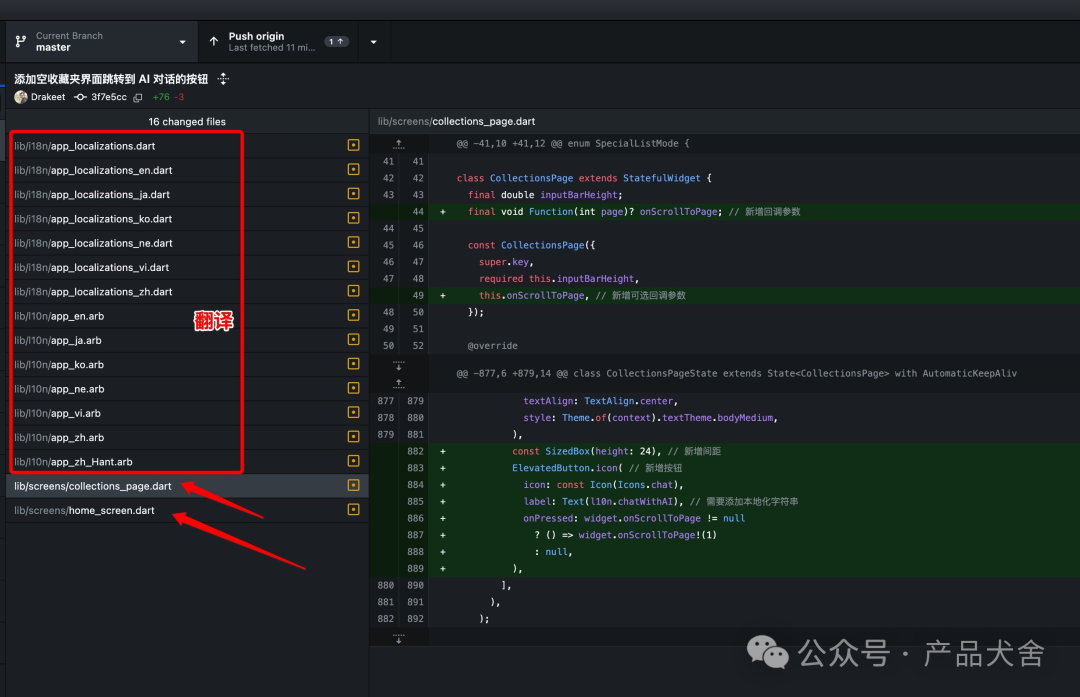This screenshot has height=697, width=1080.
Task: Click the modified icon for collections_page.dart
Action: pos(353,486)
